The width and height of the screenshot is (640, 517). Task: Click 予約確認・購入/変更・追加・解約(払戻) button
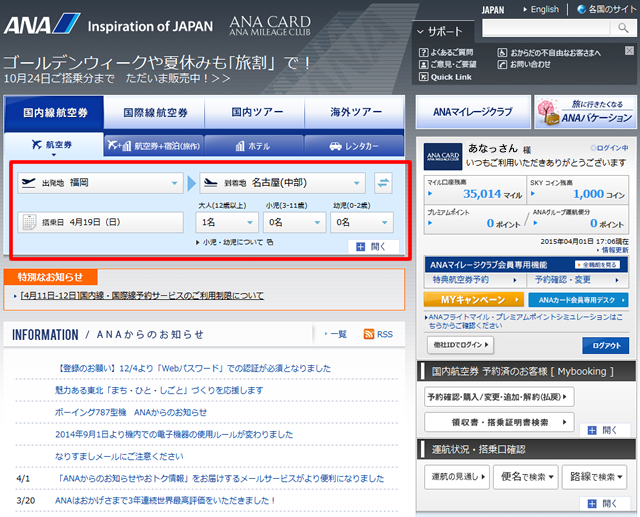tap(499, 397)
